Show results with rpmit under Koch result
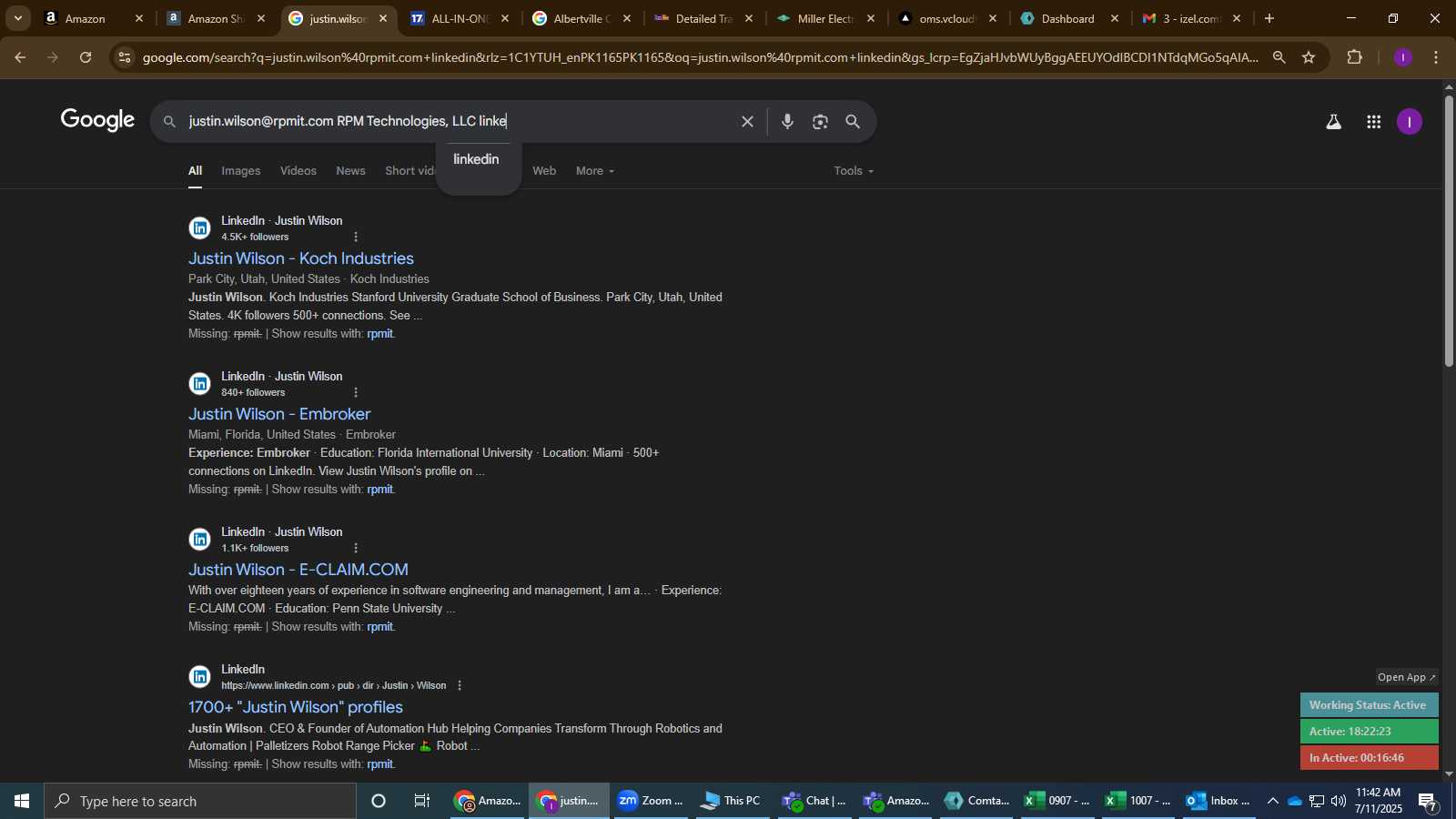1456x819 pixels. coord(380,334)
